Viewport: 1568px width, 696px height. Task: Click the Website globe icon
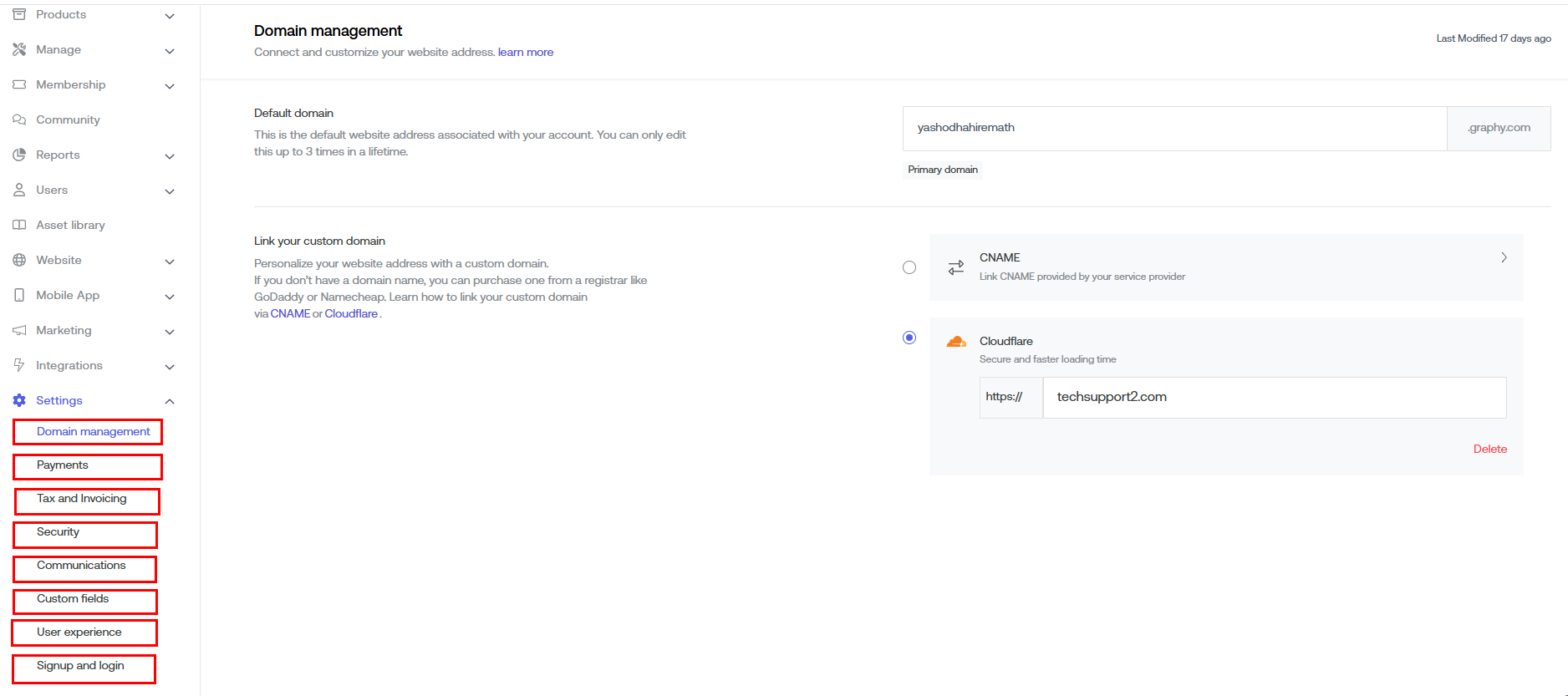tap(19, 260)
